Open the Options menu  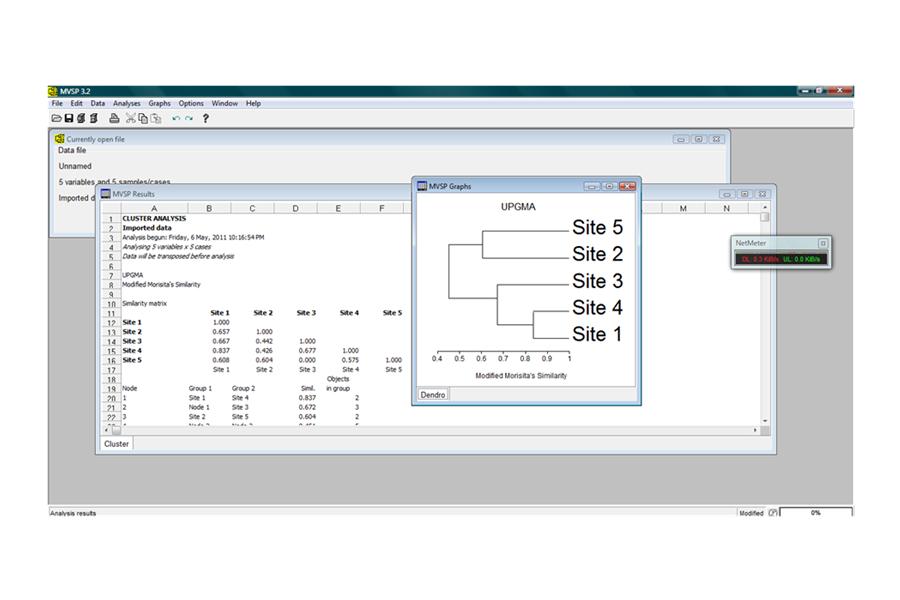(x=191, y=103)
